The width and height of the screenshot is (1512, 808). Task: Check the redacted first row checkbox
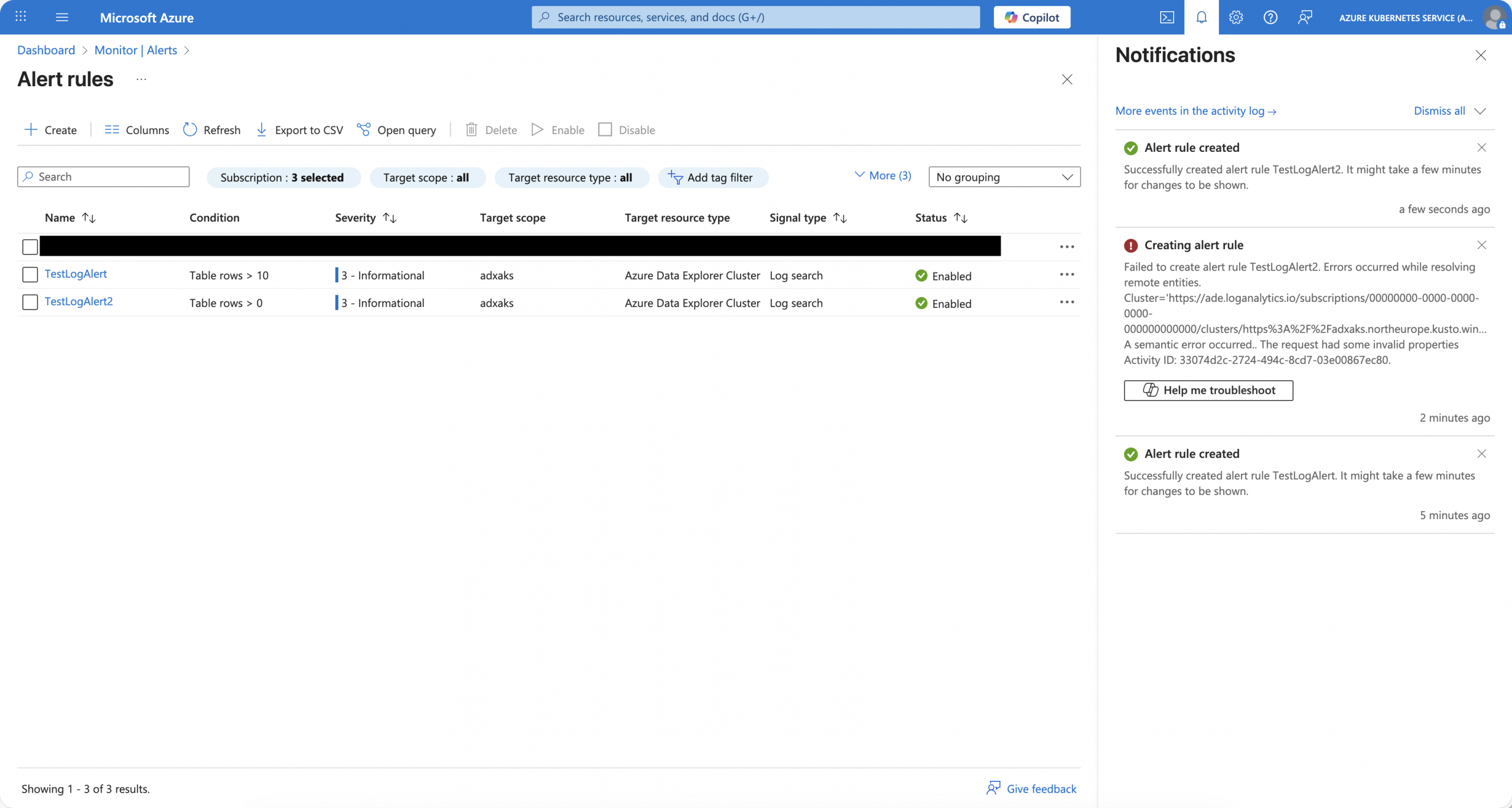pos(30,247)
